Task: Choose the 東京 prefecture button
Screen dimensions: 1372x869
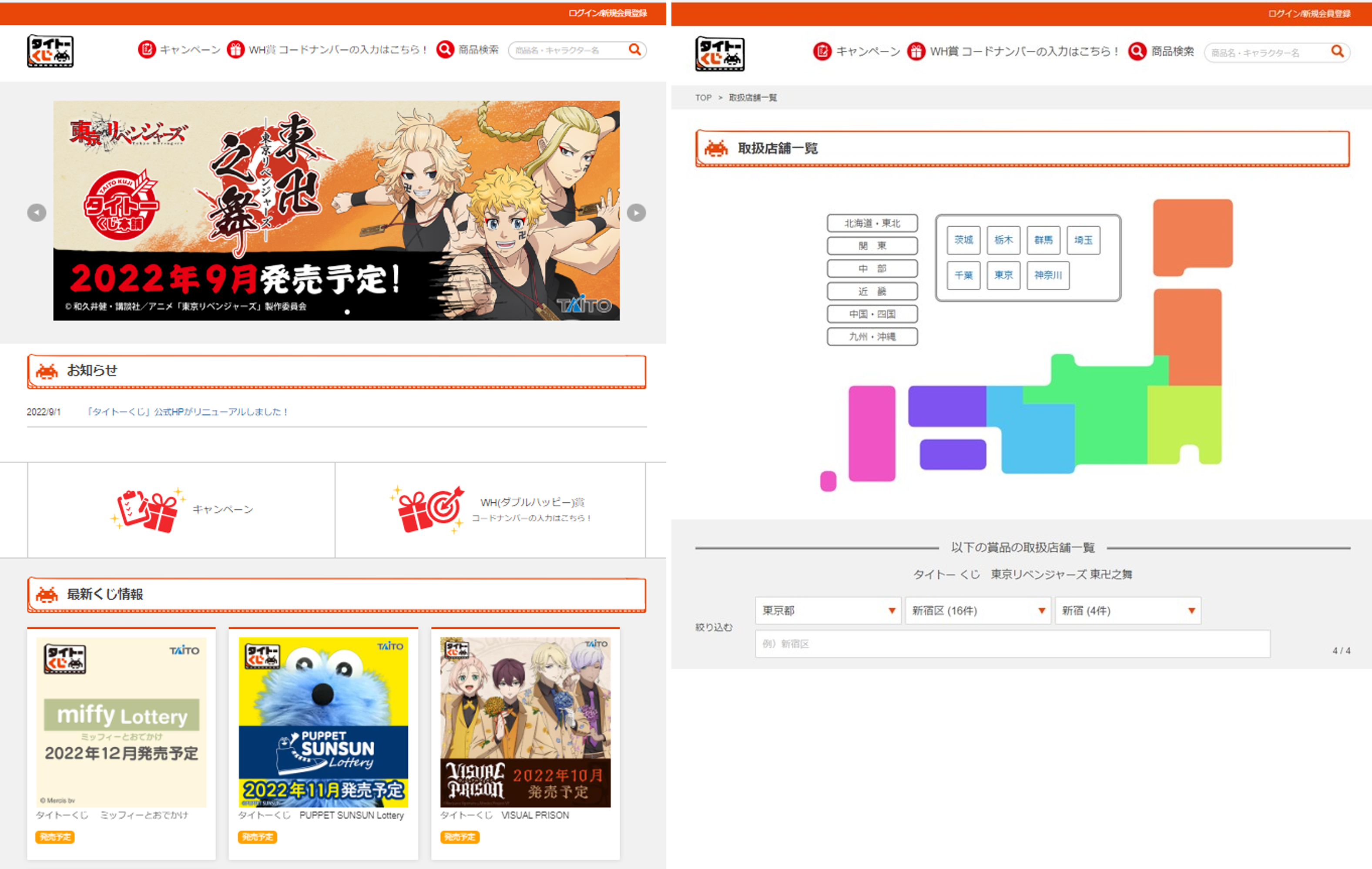Action: [1003, 275]
